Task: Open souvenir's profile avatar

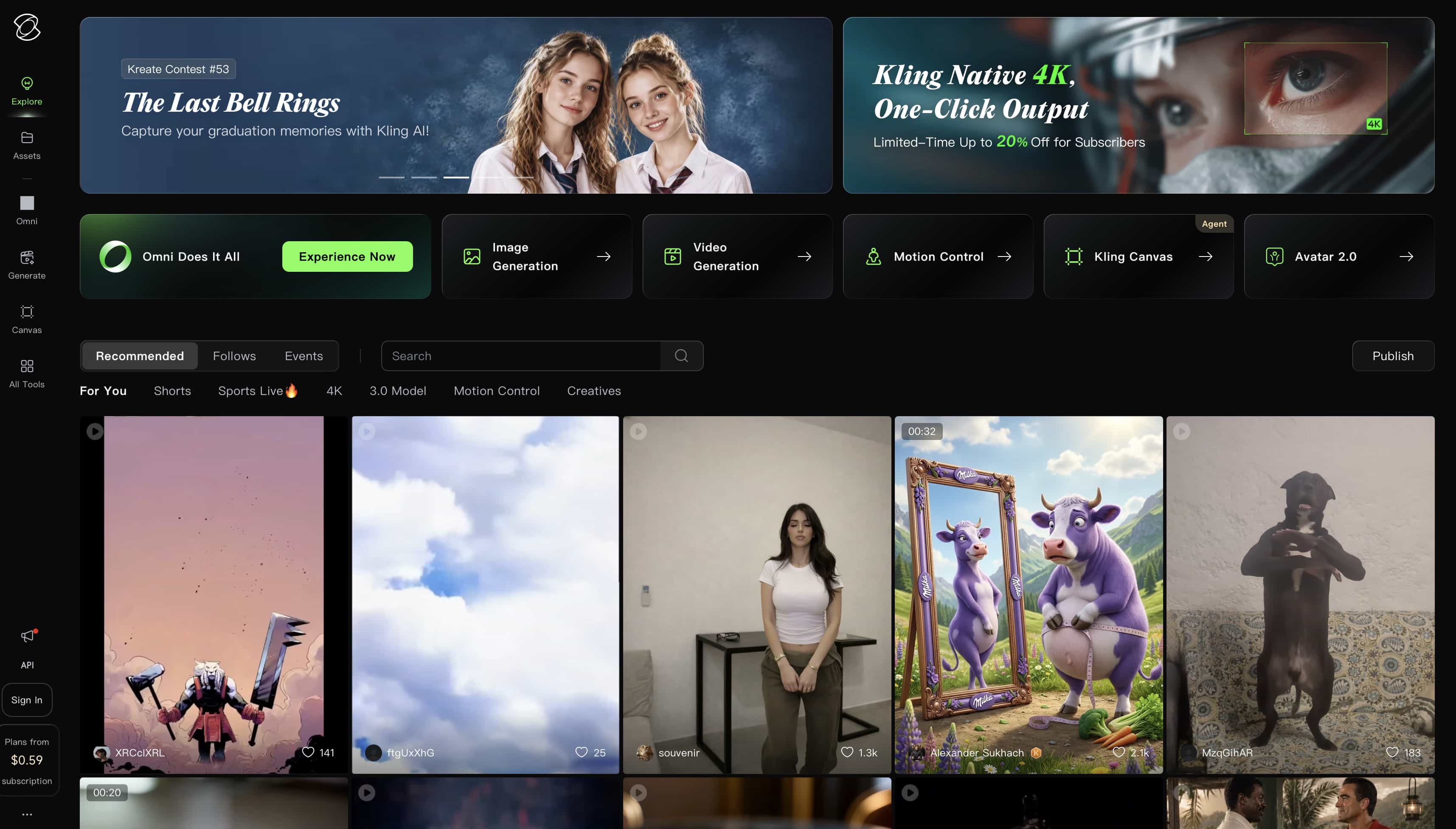Action: pos(644,753)
